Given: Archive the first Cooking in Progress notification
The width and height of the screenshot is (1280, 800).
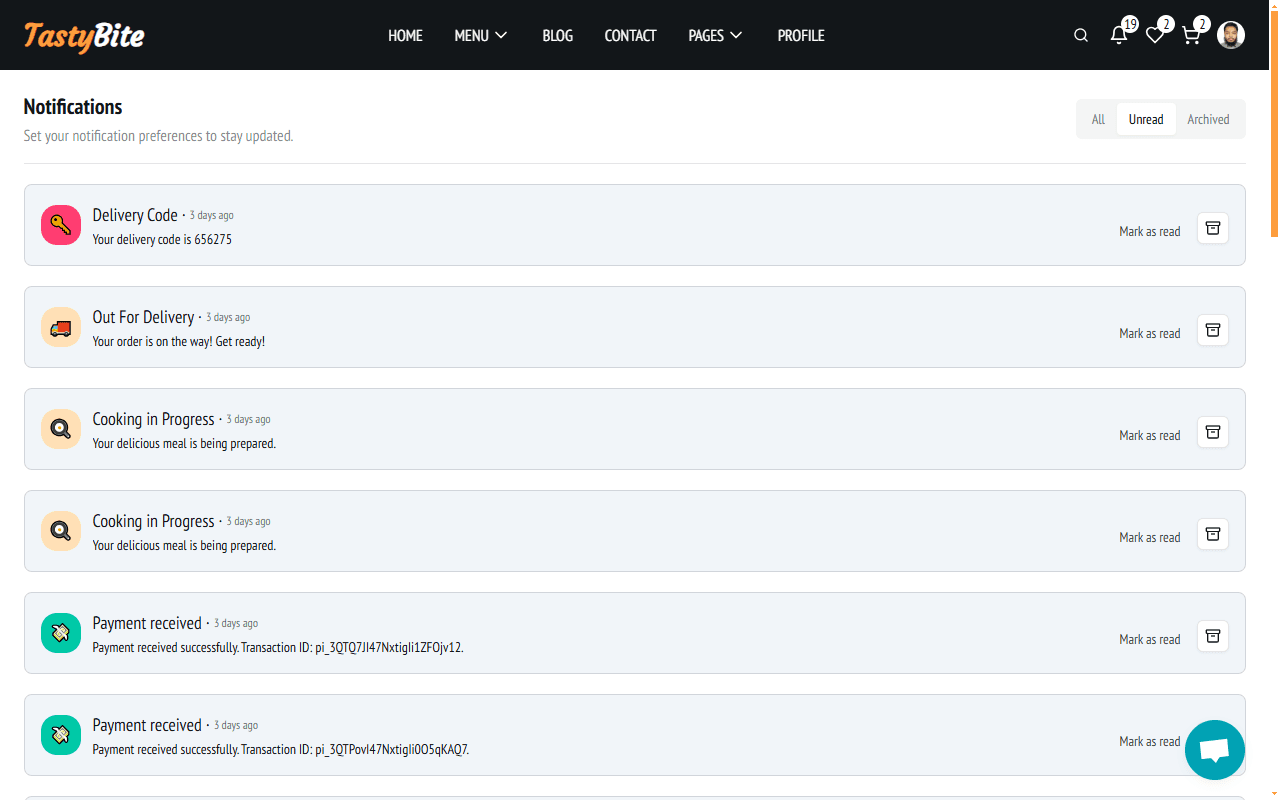Looking at the screenshot, I should coord(1212,432).
